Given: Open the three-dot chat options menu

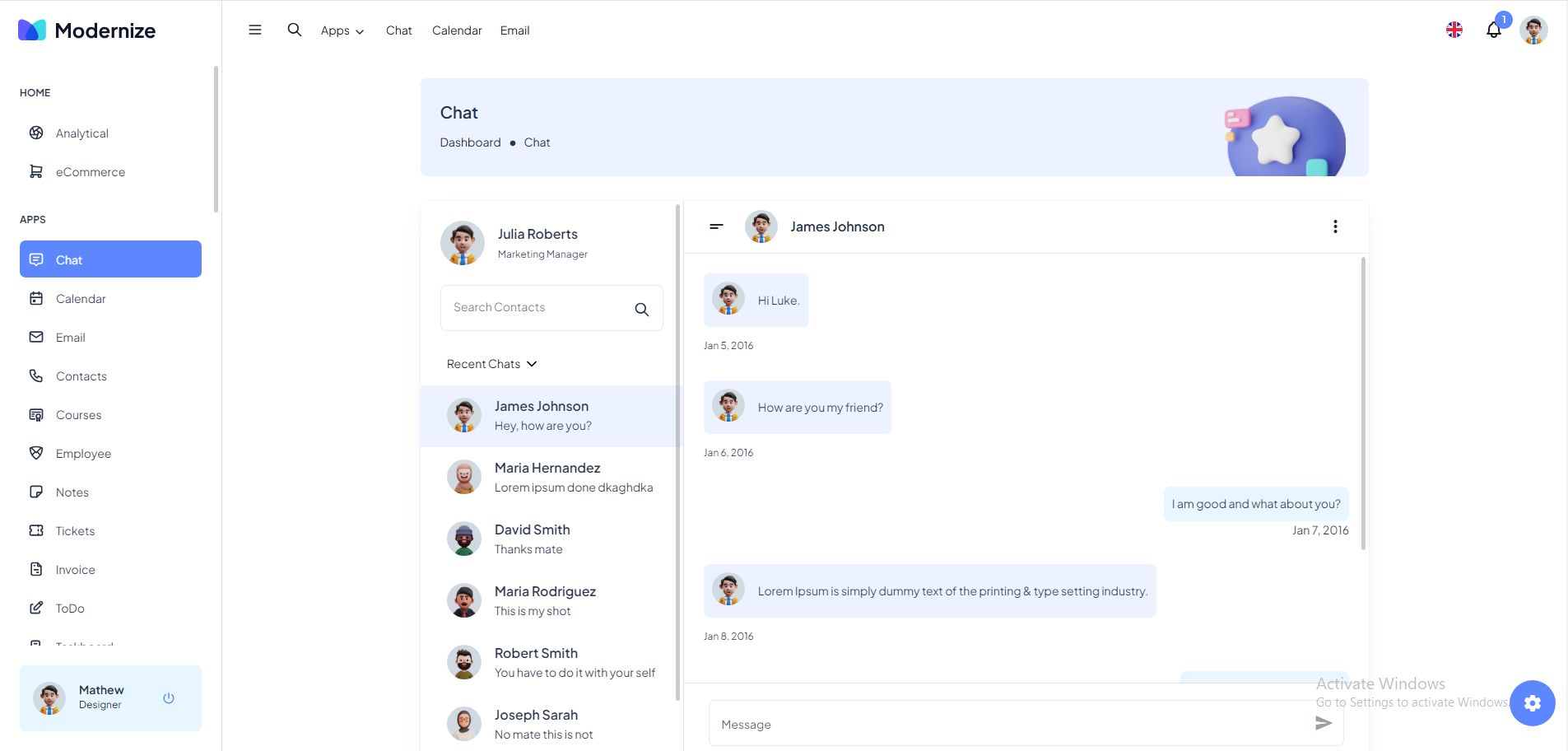Looking at the screenshot, I should [1335, 226].
